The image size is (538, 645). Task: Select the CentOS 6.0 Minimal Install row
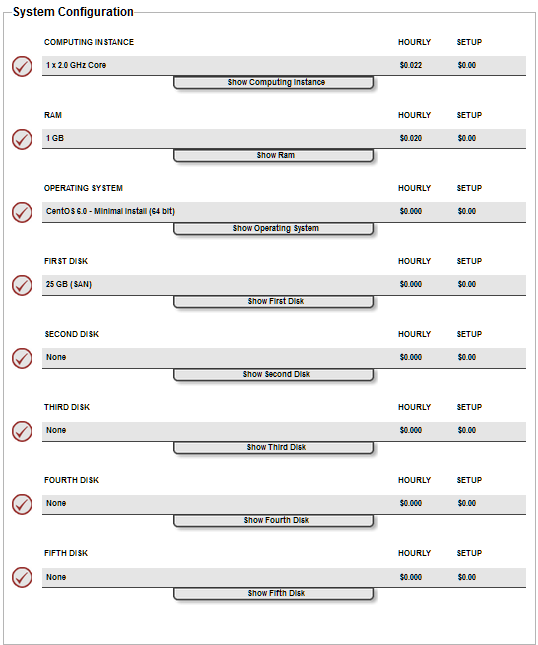point(284,211)
